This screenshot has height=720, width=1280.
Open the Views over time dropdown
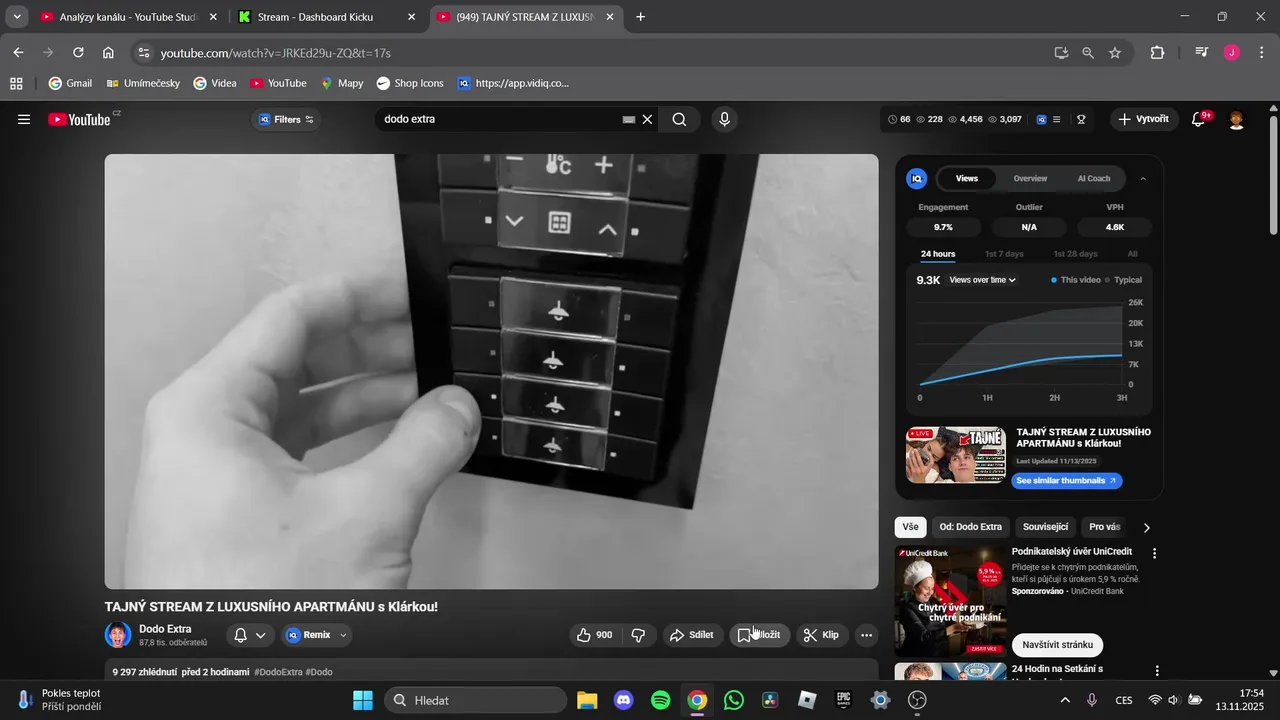pos(982,280)
